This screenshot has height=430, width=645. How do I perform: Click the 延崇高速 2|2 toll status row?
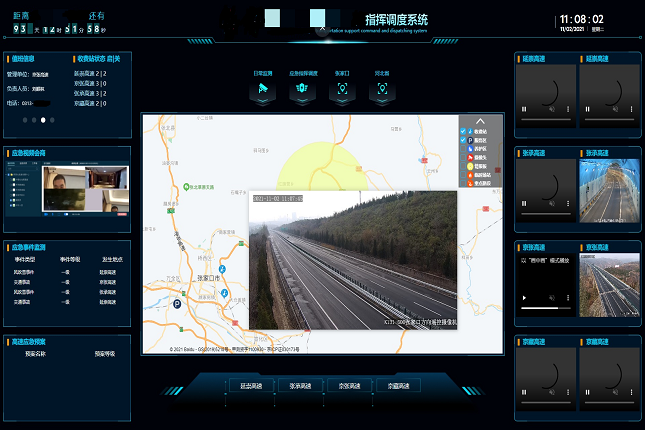(90, 73)
